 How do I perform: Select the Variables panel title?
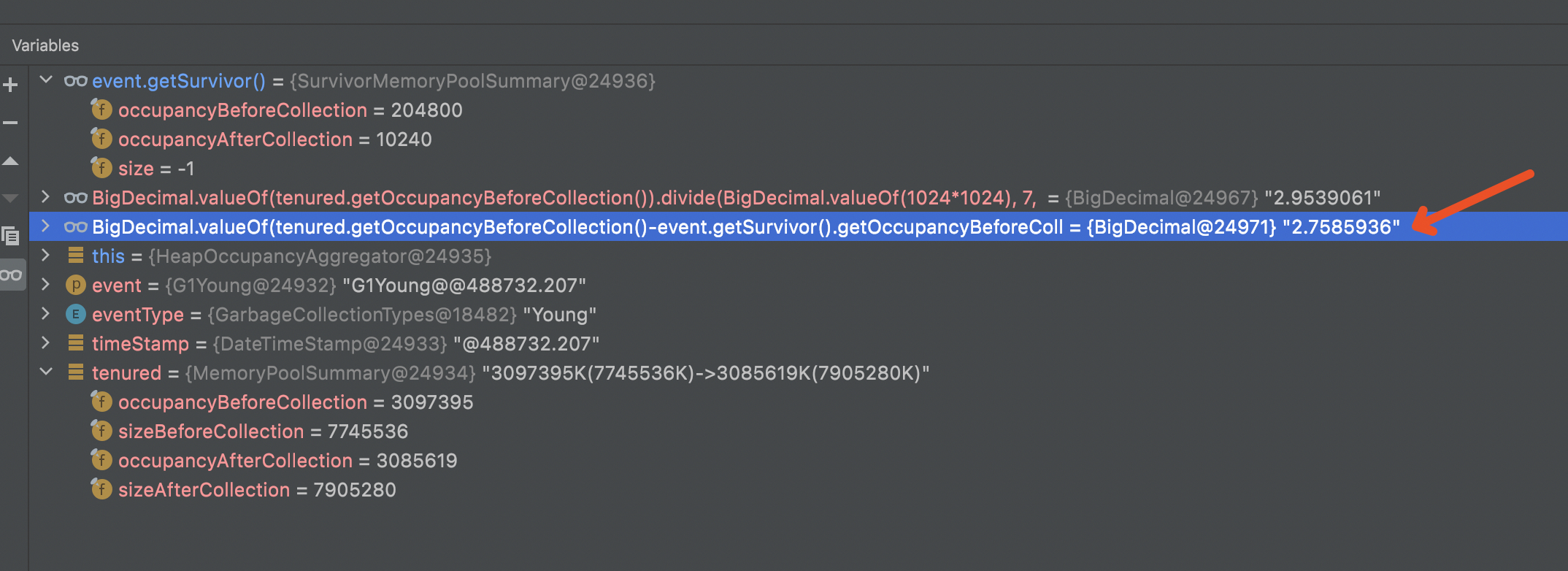[45, 45]
